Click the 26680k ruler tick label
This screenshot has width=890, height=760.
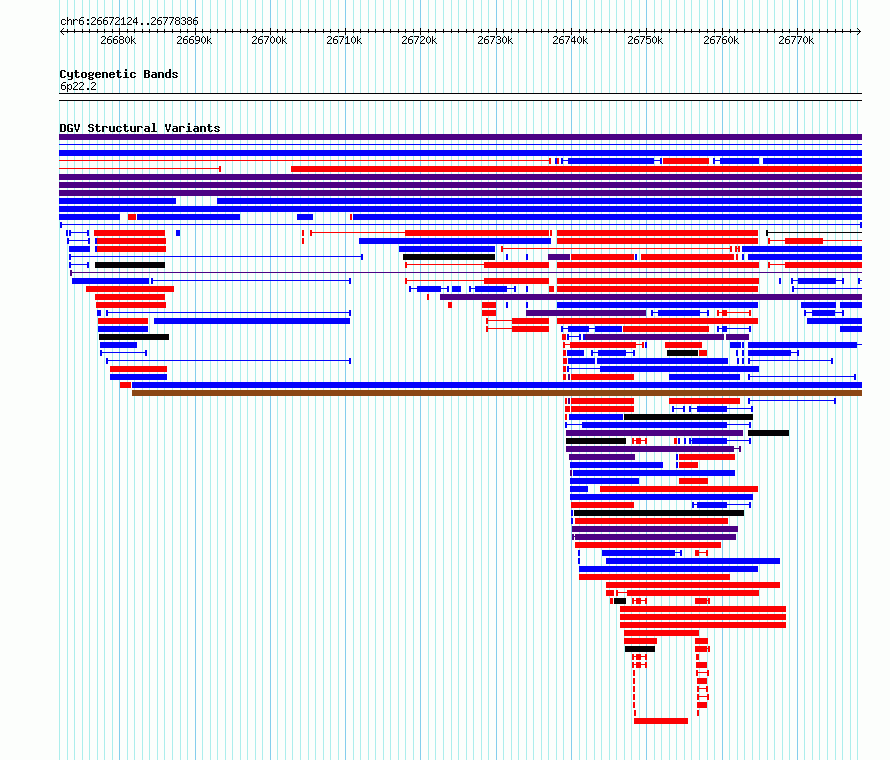(118, 40)
